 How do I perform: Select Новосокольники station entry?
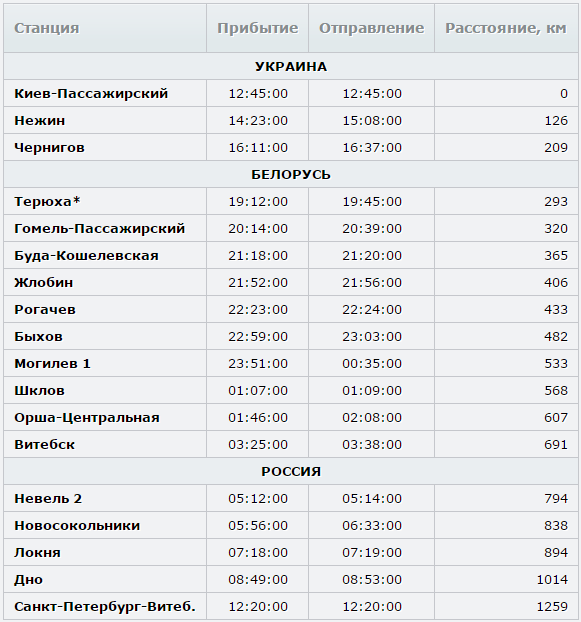[77, 525]
